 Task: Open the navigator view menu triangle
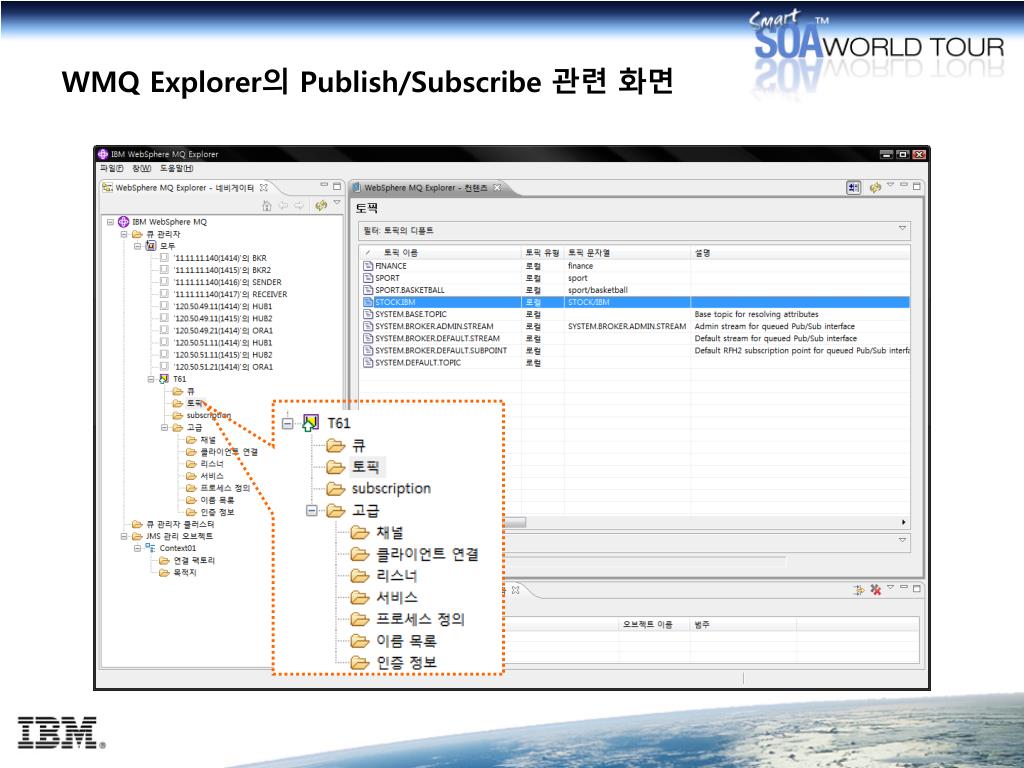pyautogui.click(x=337, y=203)
